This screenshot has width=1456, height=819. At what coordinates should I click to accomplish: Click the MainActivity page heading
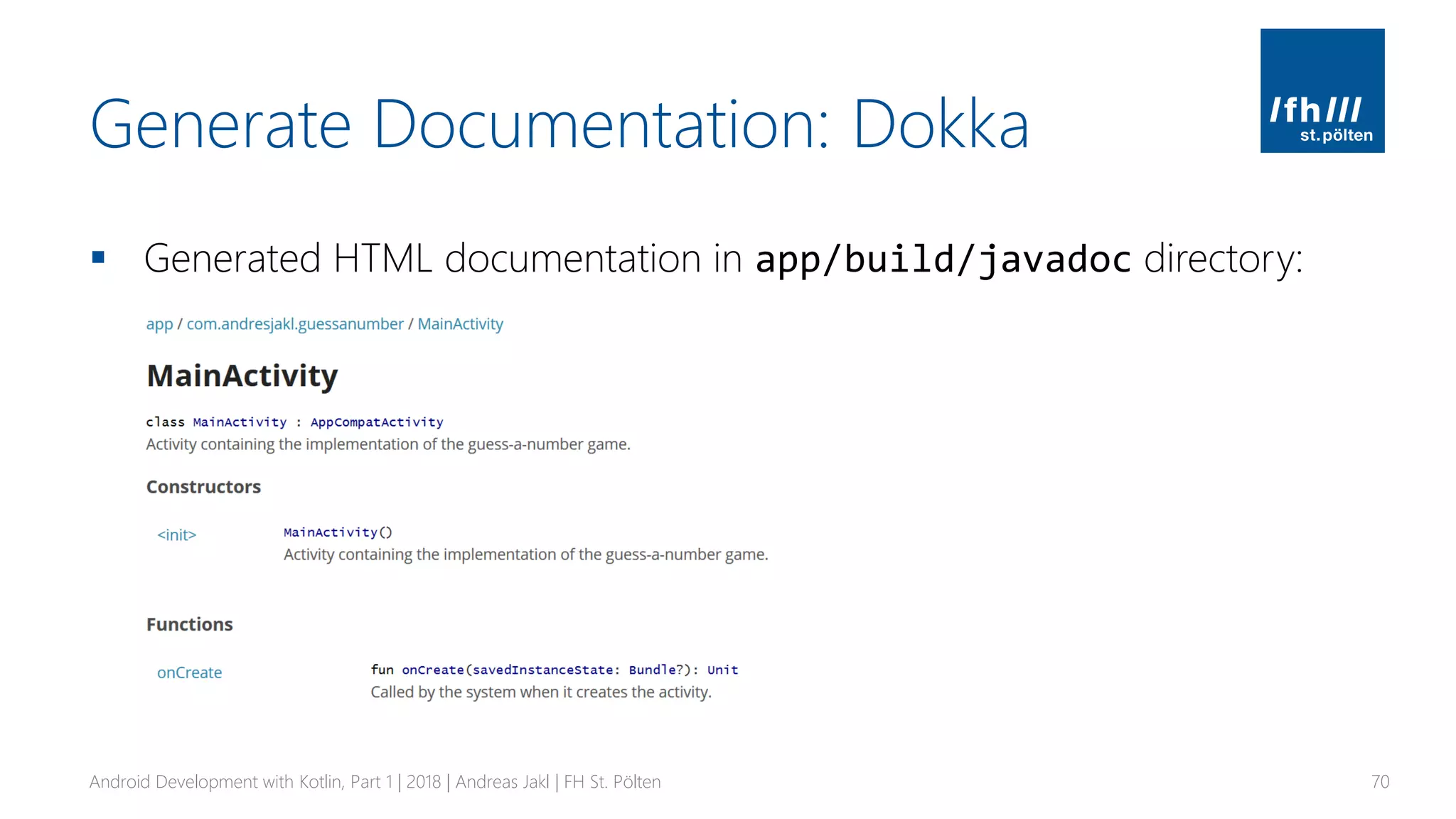pos(242,376)
